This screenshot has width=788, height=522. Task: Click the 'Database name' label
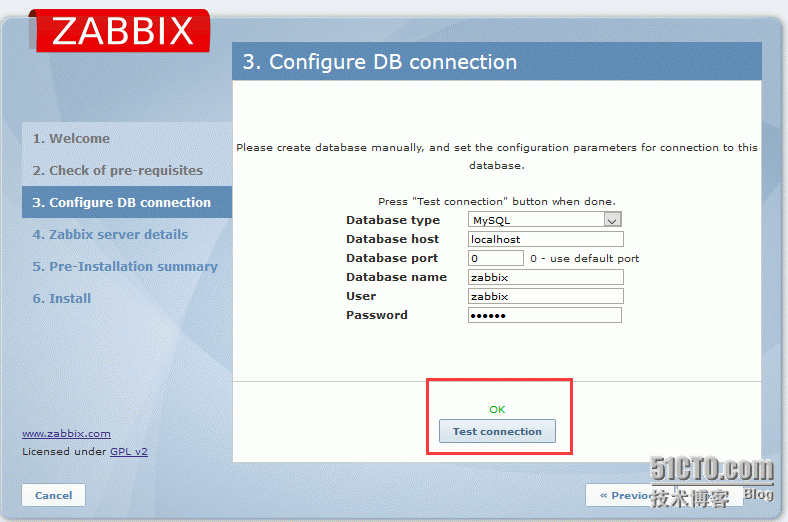[397, 277]
